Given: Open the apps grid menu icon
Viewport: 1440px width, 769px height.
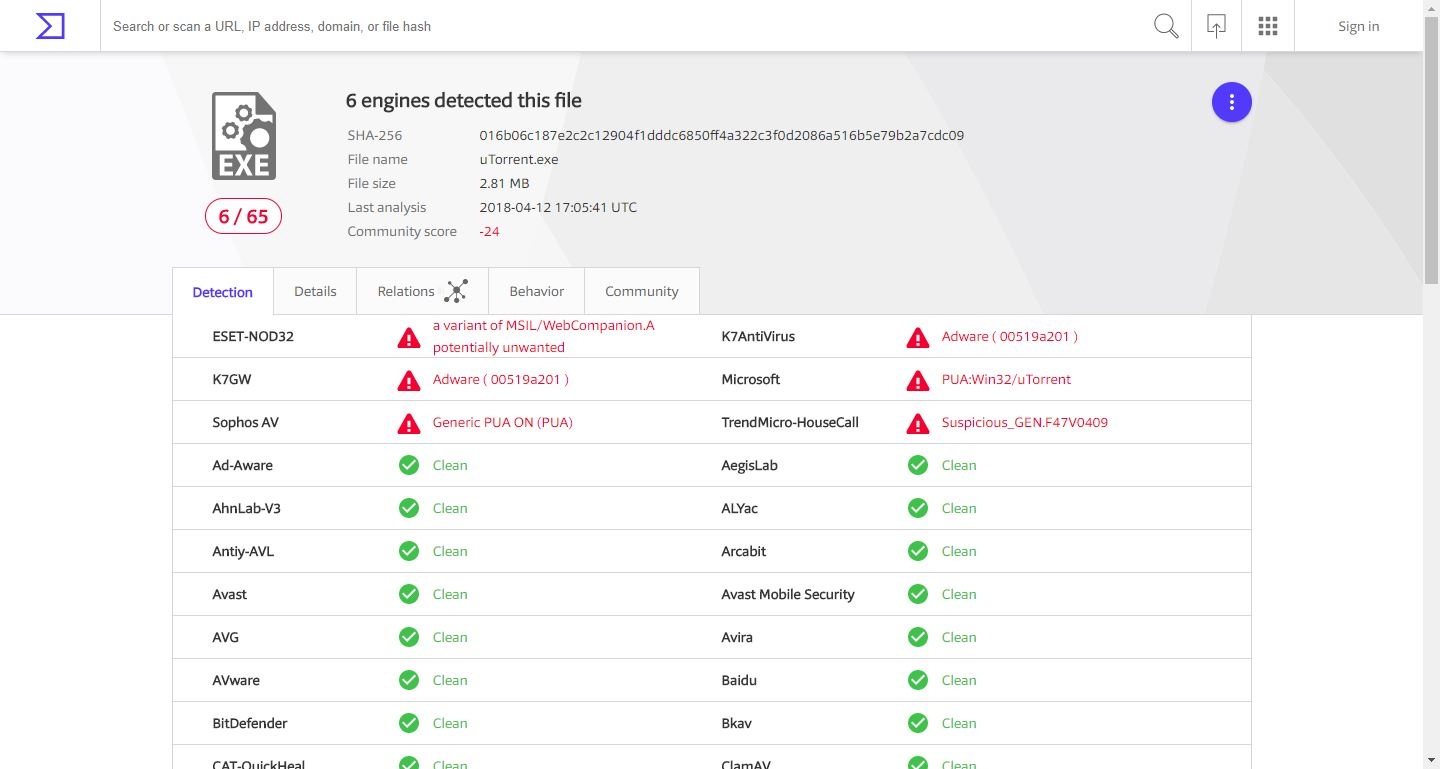Looking at the screenshot, I should point(1268,26).
